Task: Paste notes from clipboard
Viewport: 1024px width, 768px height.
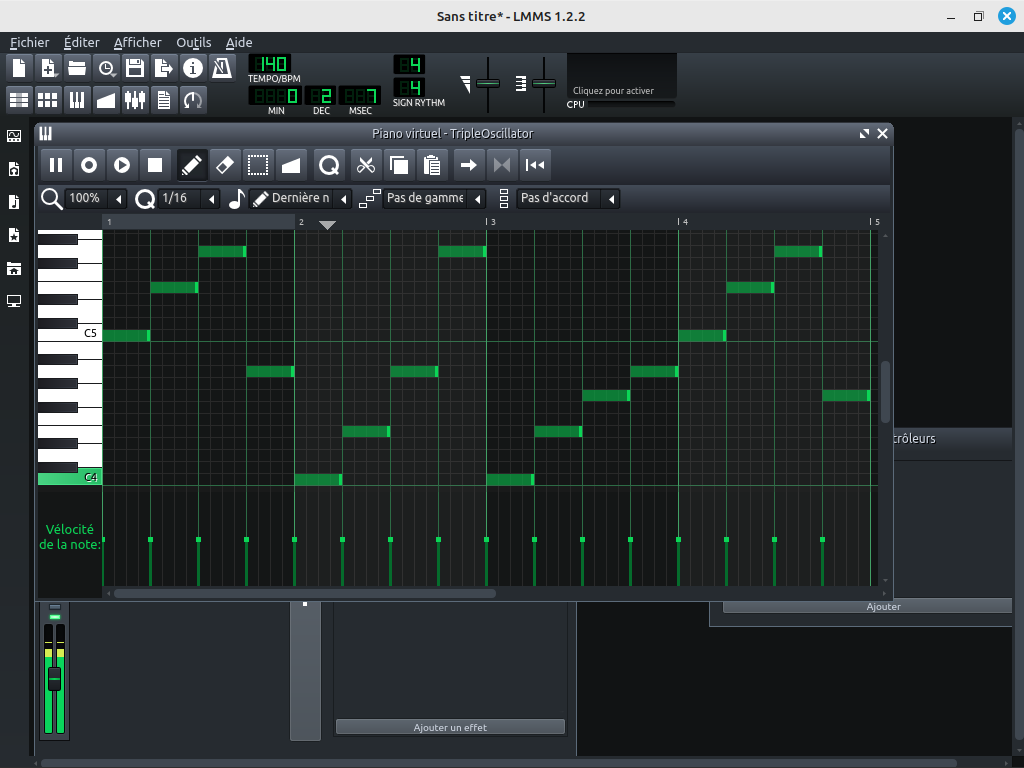Action: (432, 165)
